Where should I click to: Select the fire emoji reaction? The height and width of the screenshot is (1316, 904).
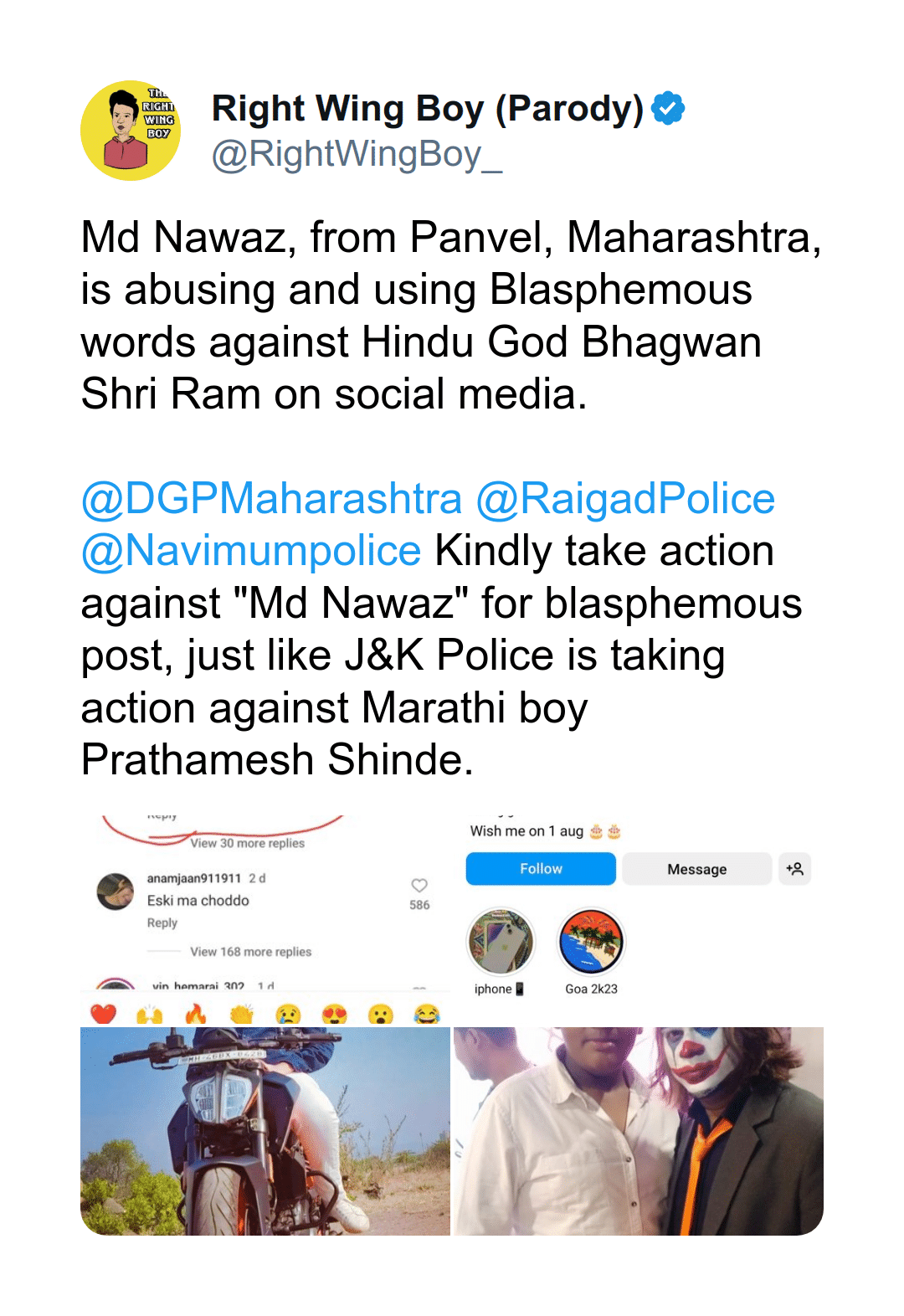pyautogui.click(x=195, y=1015)
